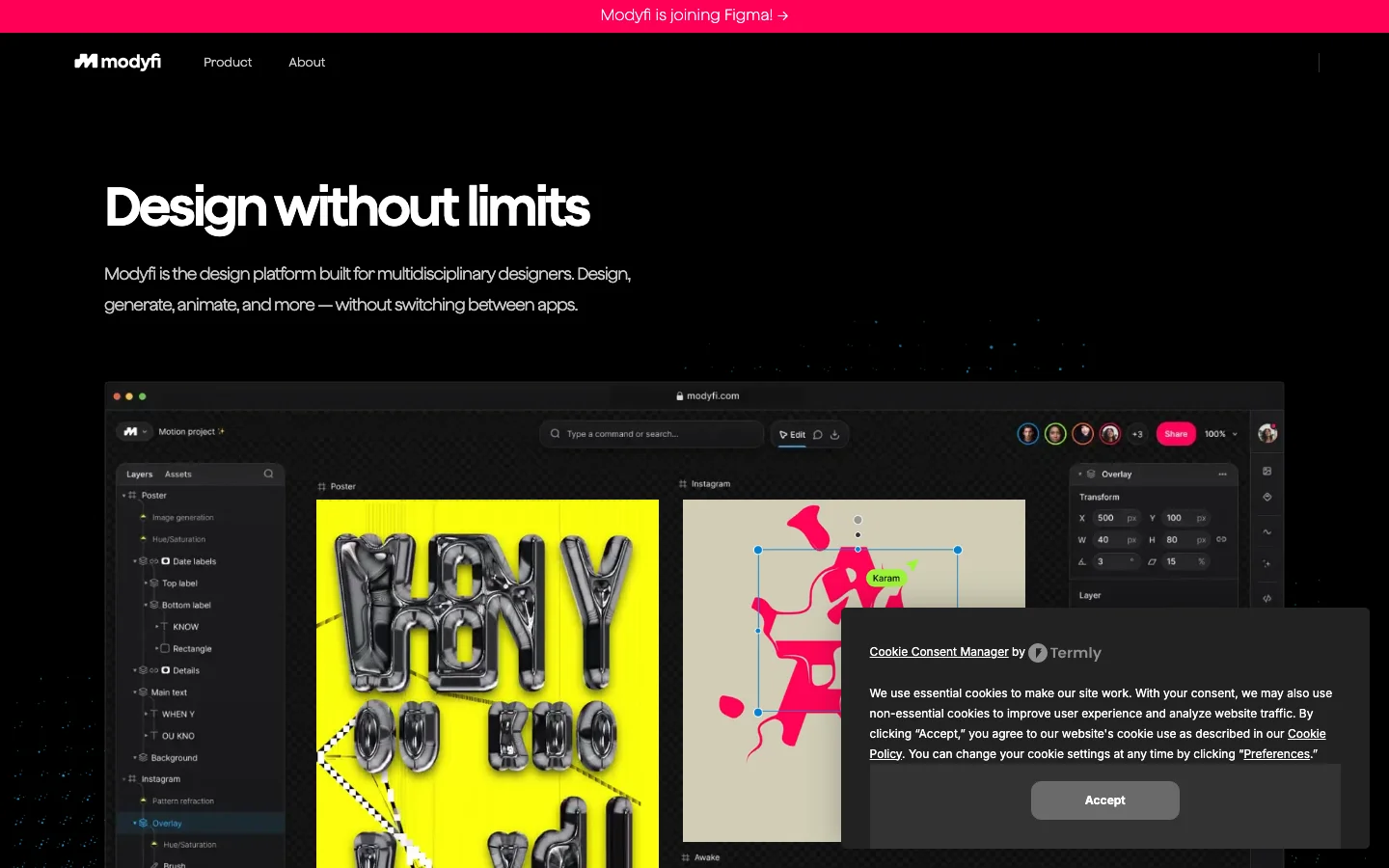Screen dimensions: 1389x868
Task: Click the blue-ringed collaborator avatar
Action: click(1028, 434)
